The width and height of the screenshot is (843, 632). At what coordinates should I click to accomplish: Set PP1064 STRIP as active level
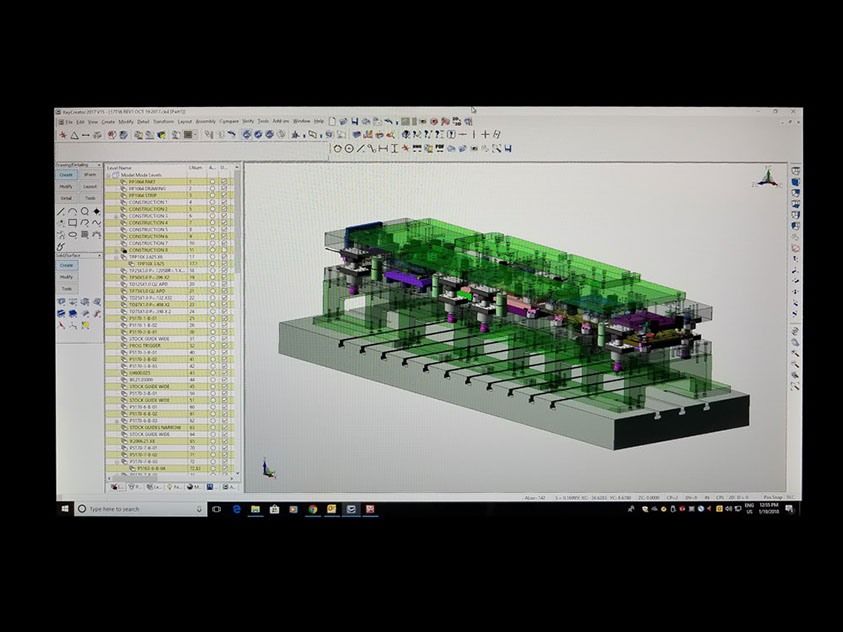(213, 195)
